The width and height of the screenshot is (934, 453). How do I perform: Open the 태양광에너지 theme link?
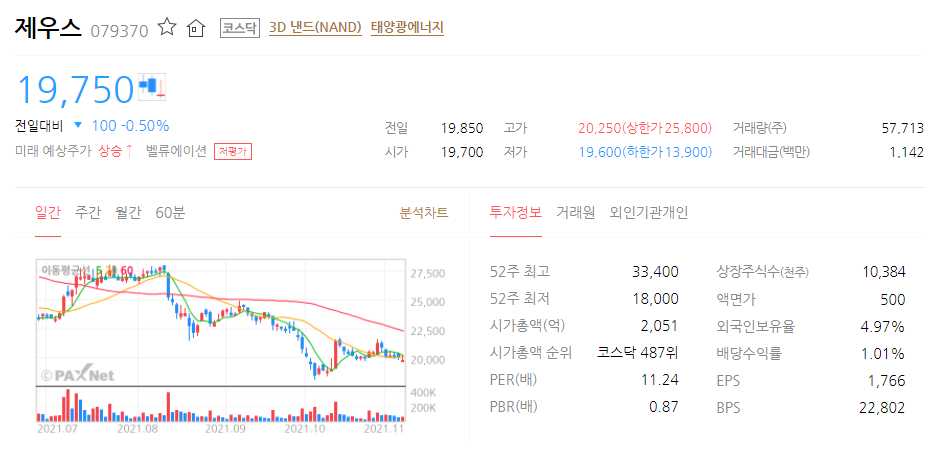[407, 27]
